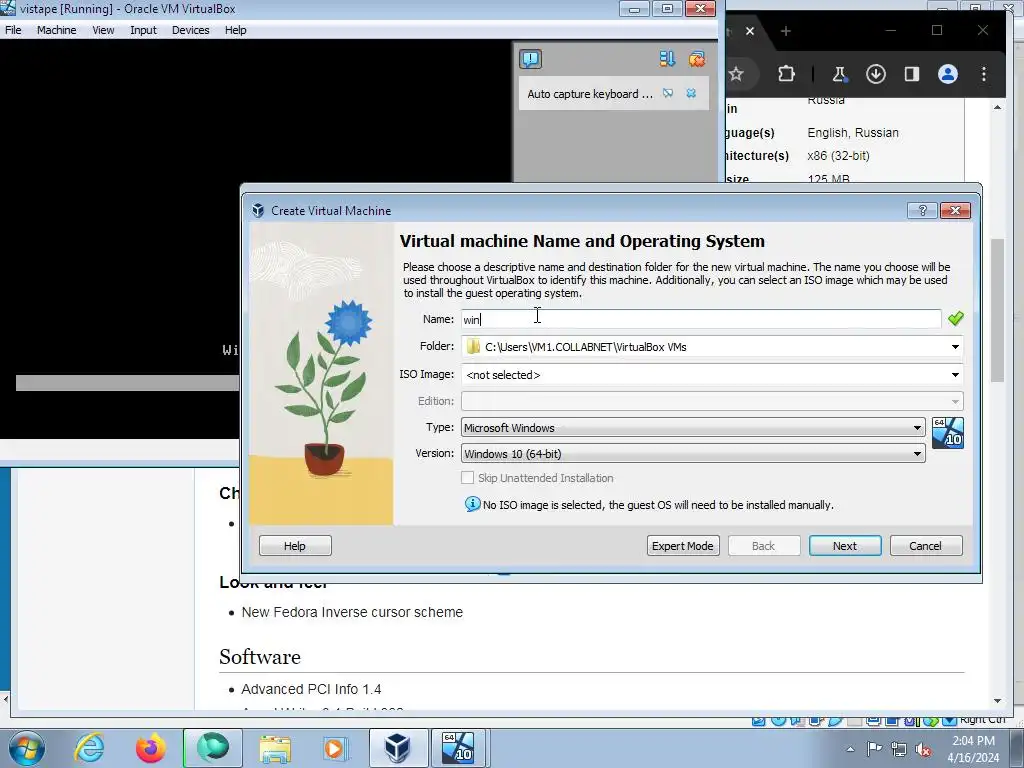Open the media player taskbar icon
1024x768 pixels.
(334, 748)
